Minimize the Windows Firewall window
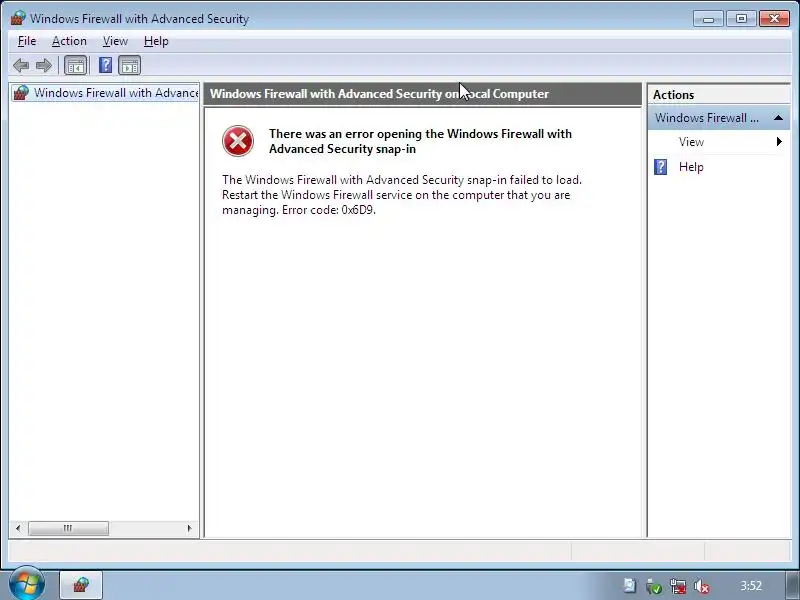The width and height of the screenshot is (800, 600). pyautogui.click(x=708, y=19)
